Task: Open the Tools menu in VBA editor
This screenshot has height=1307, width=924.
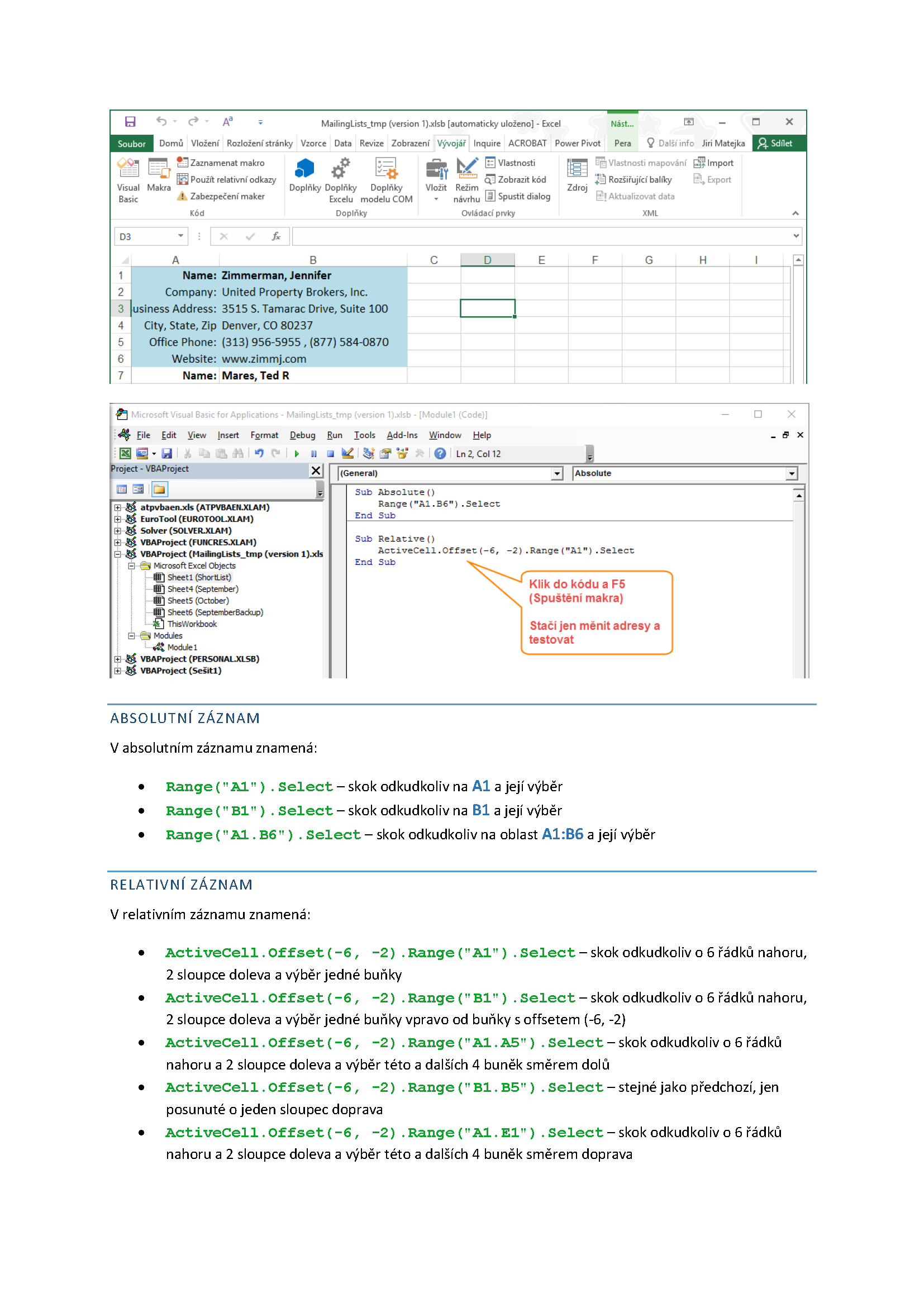Action: 364,435
